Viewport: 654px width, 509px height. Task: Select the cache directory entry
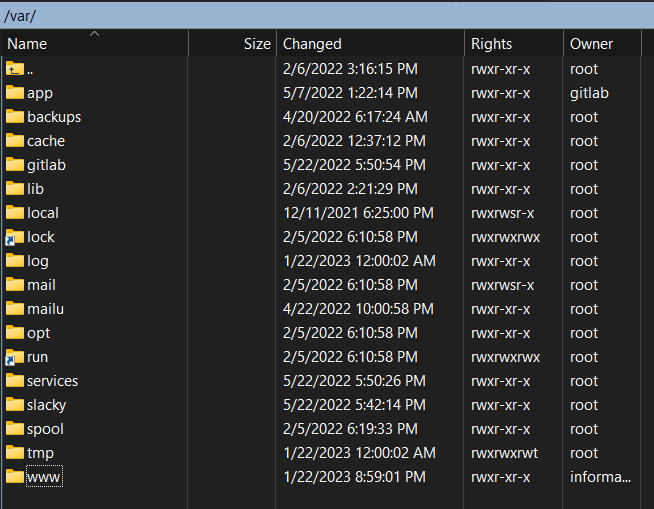pyautogui.click(x=45, y=141)
